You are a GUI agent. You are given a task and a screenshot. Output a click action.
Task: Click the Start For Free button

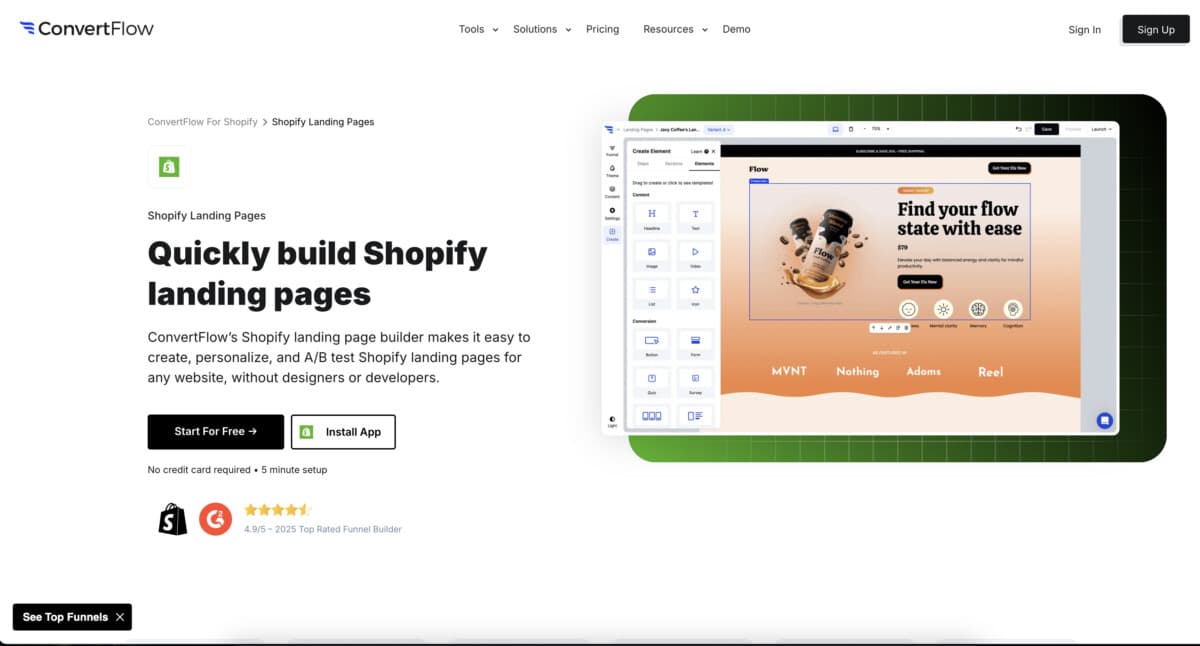(215, 432)
